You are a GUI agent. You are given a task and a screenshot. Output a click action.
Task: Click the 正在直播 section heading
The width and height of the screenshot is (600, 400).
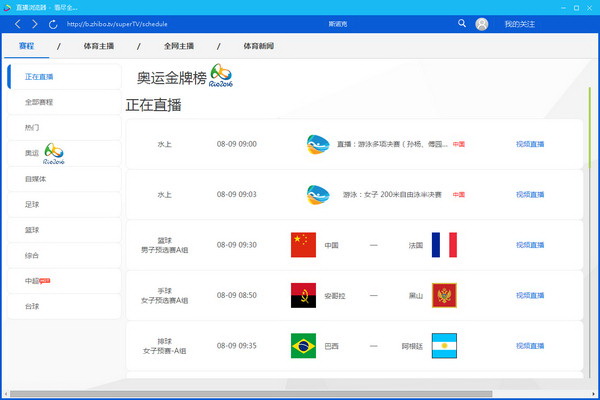pos(153,105)
